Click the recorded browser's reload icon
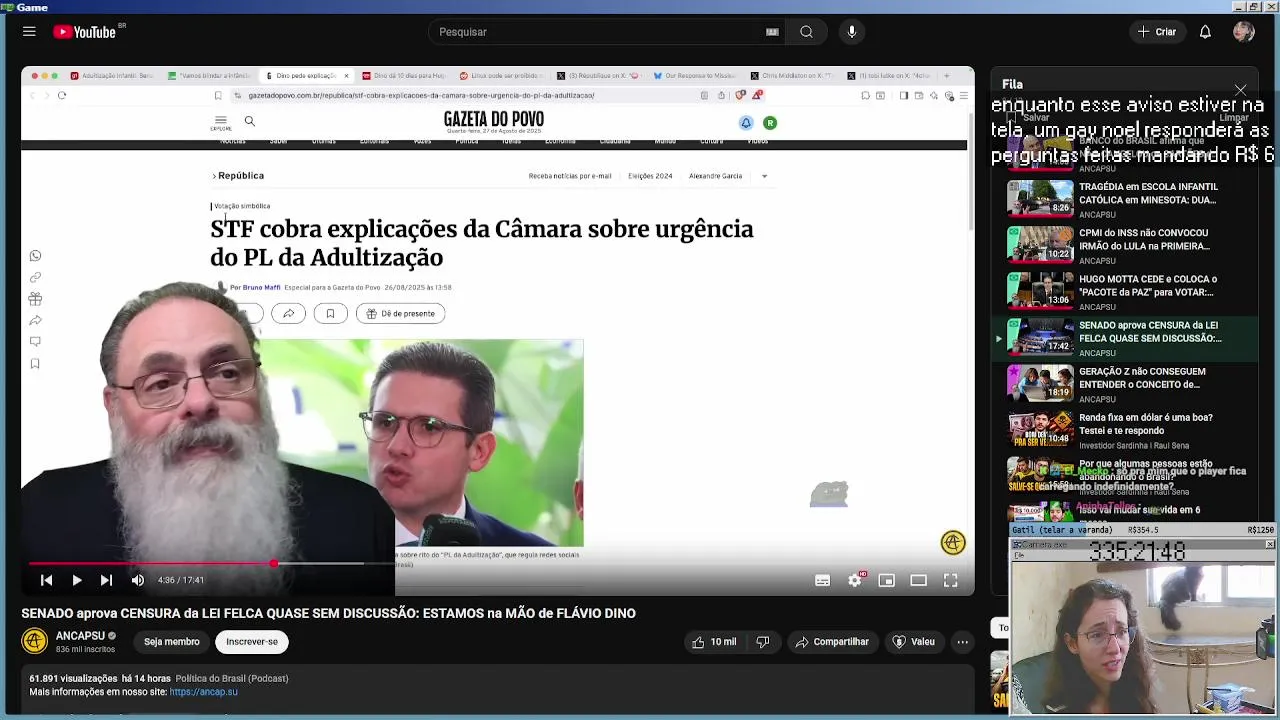The width and height of the screenshot is (1280, 720). [61, 95]
